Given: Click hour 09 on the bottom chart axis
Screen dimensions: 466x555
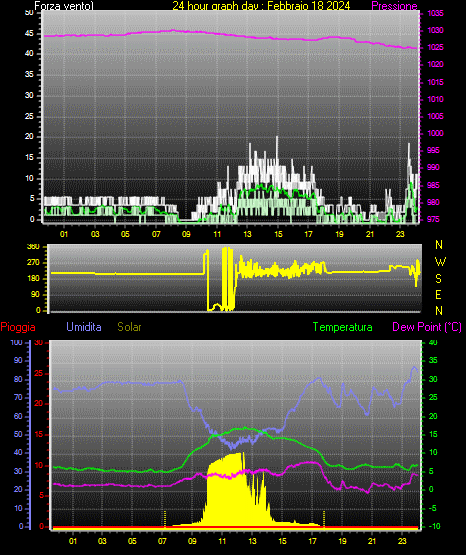Looking at the screenshot, I should pyautogui.click(x=192, y=541).
